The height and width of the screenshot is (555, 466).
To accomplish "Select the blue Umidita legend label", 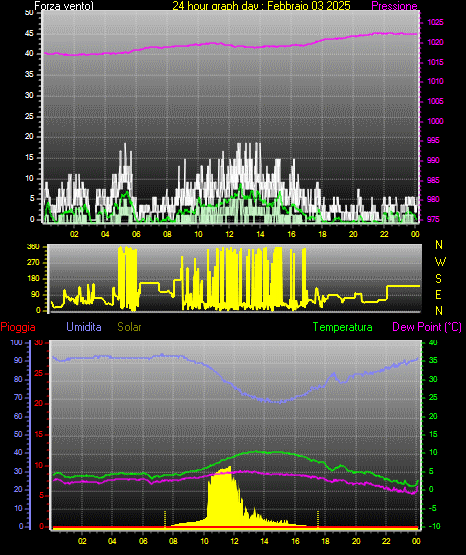I will [x=84, y=327].
